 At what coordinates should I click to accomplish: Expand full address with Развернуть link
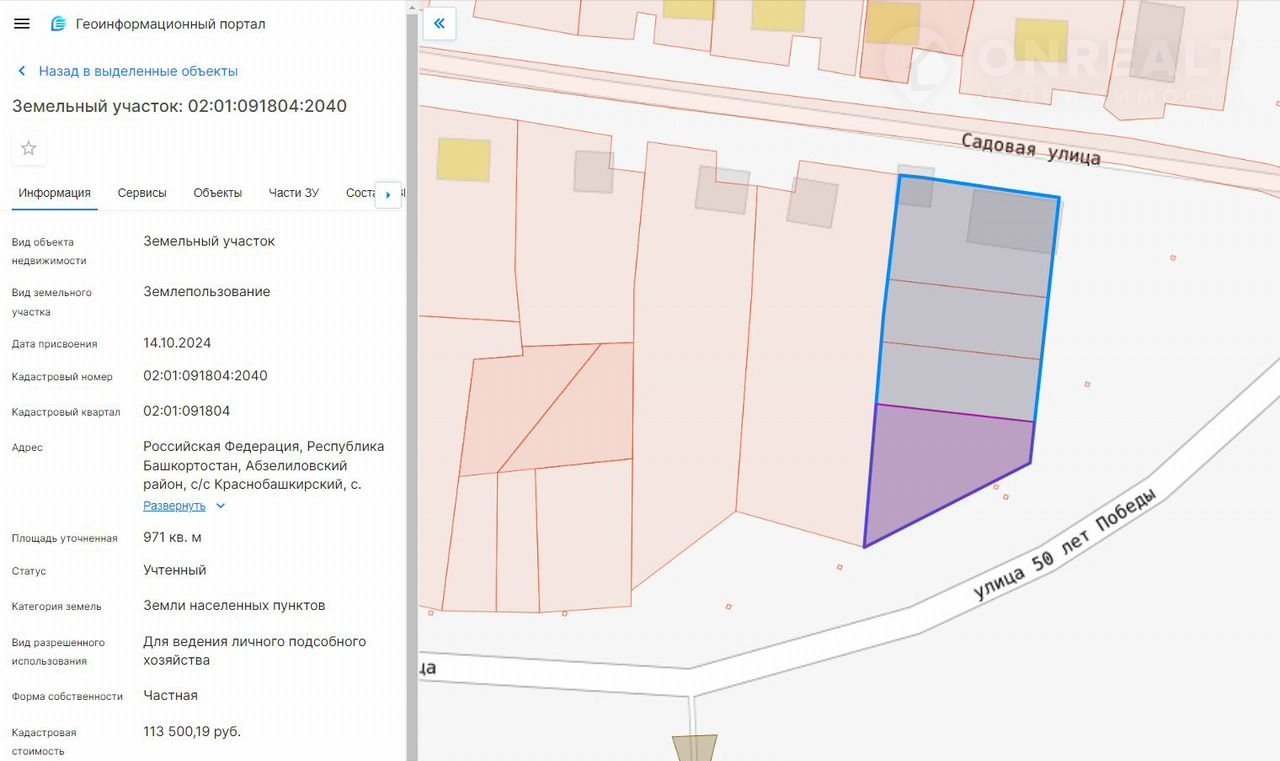coord(174,506)
